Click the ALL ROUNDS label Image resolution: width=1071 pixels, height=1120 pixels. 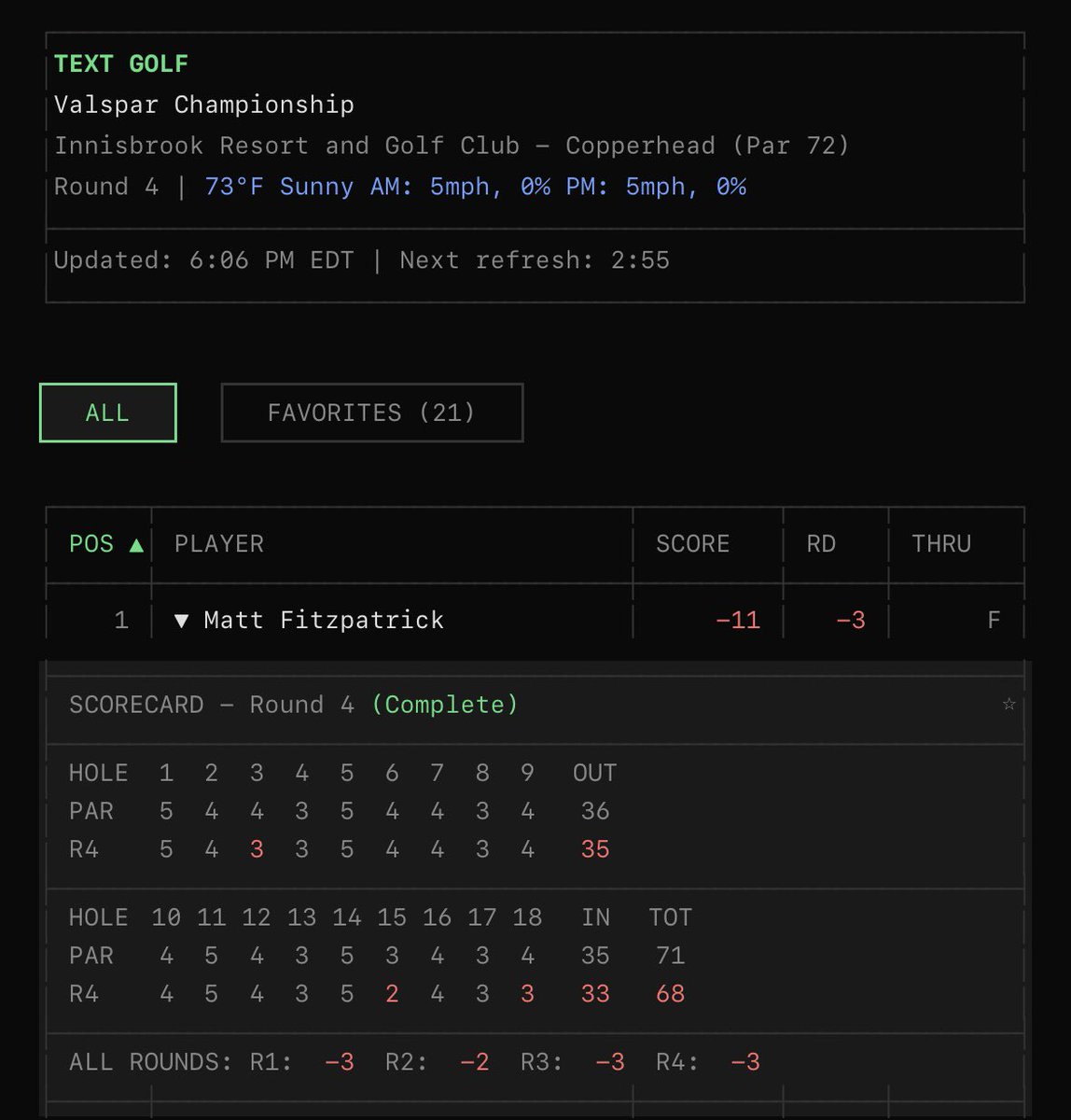click(150, 1062)
